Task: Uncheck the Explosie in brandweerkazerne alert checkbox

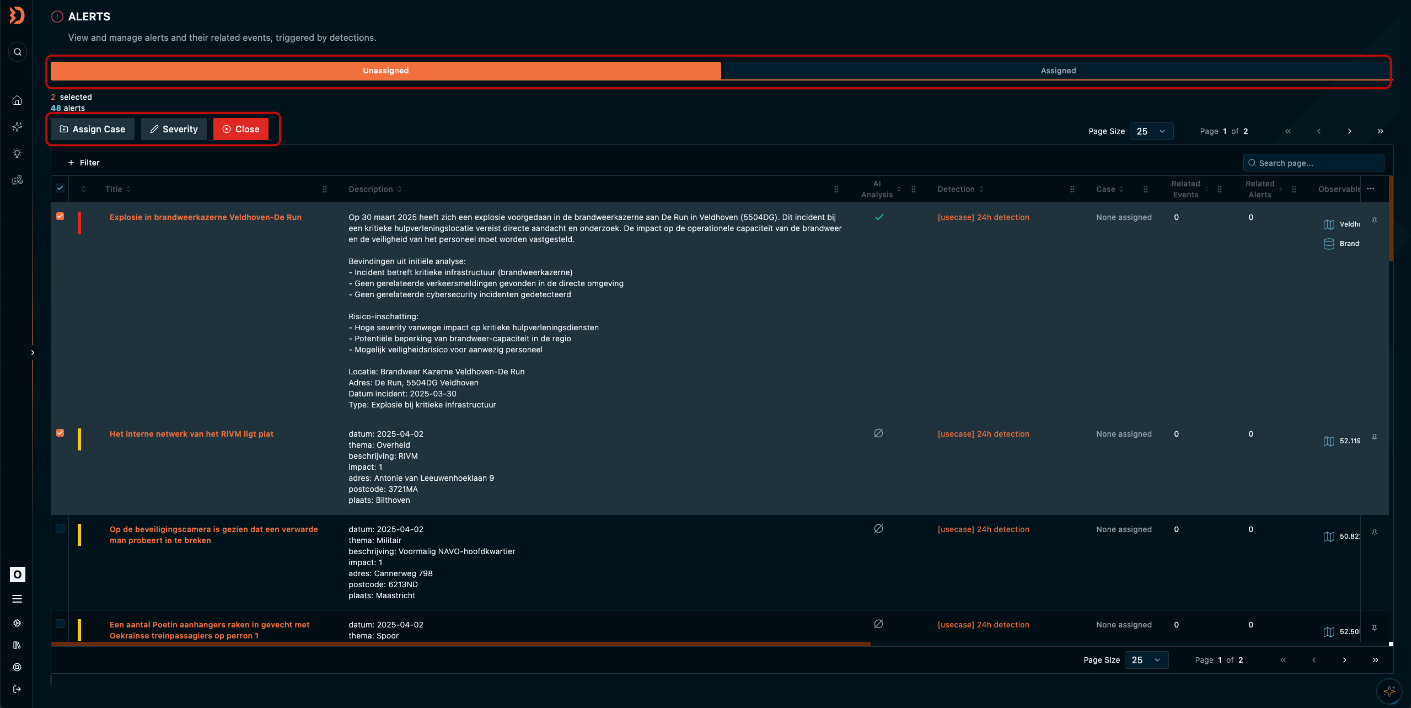Action: point(60,216)
